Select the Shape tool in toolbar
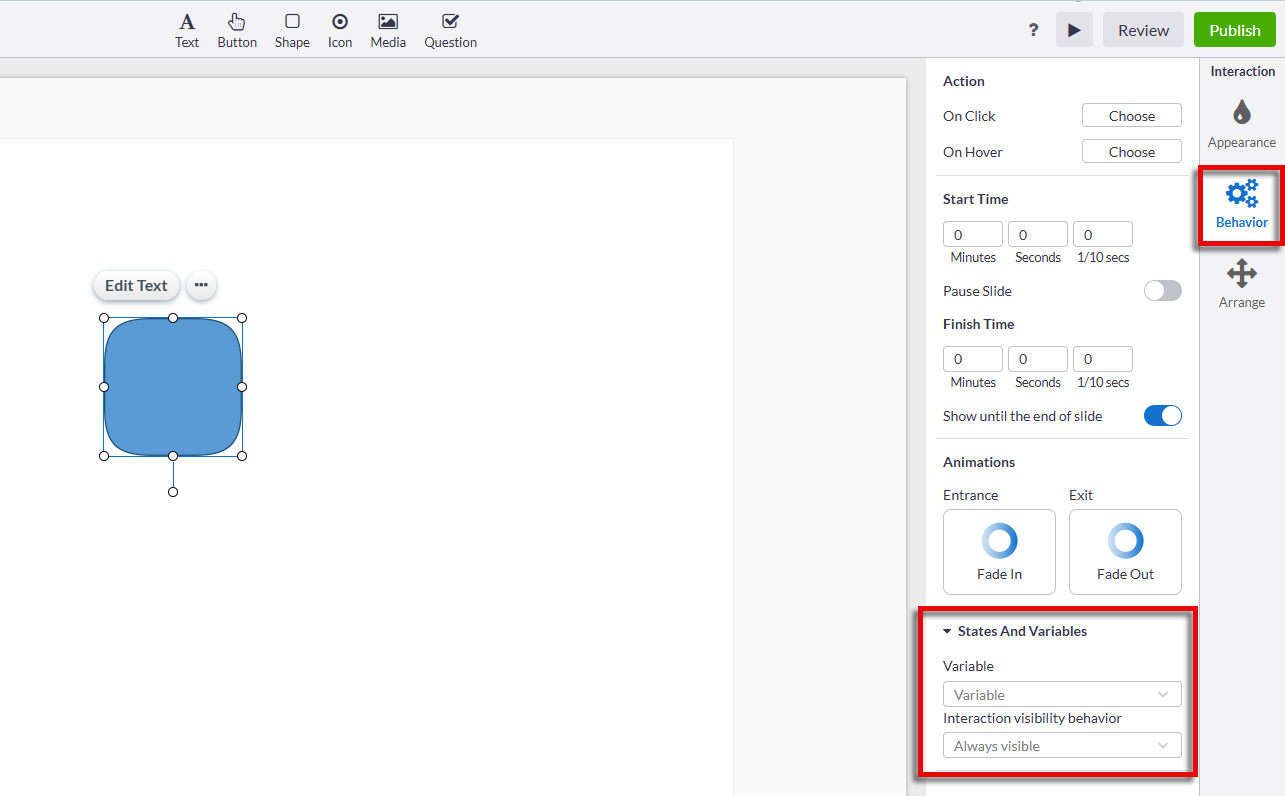Image resolution: width=1285 pixels, height=796 pixels. coord(292,31)
